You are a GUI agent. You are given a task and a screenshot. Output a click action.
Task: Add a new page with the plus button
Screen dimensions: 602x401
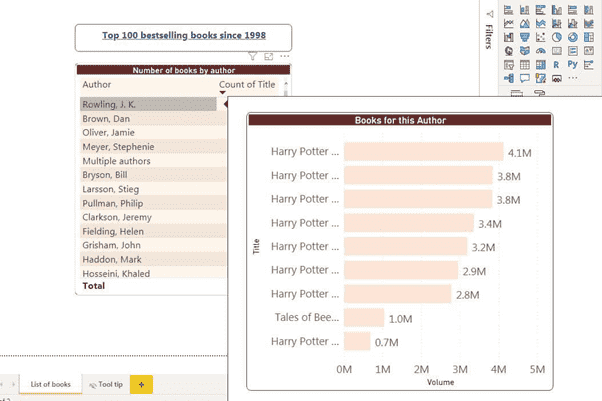(x=141, y=384)
